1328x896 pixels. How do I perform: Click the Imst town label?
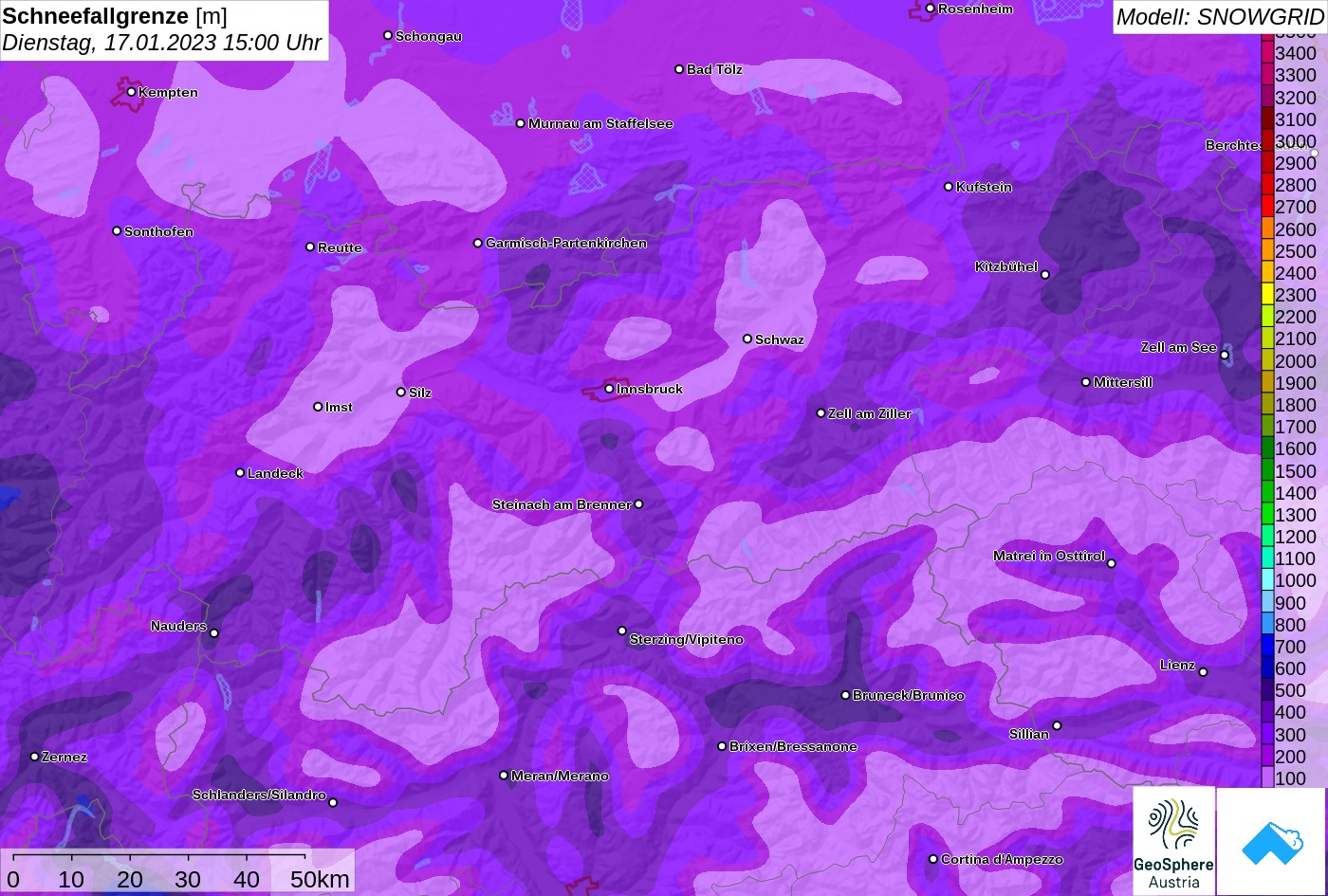(339, 408)
